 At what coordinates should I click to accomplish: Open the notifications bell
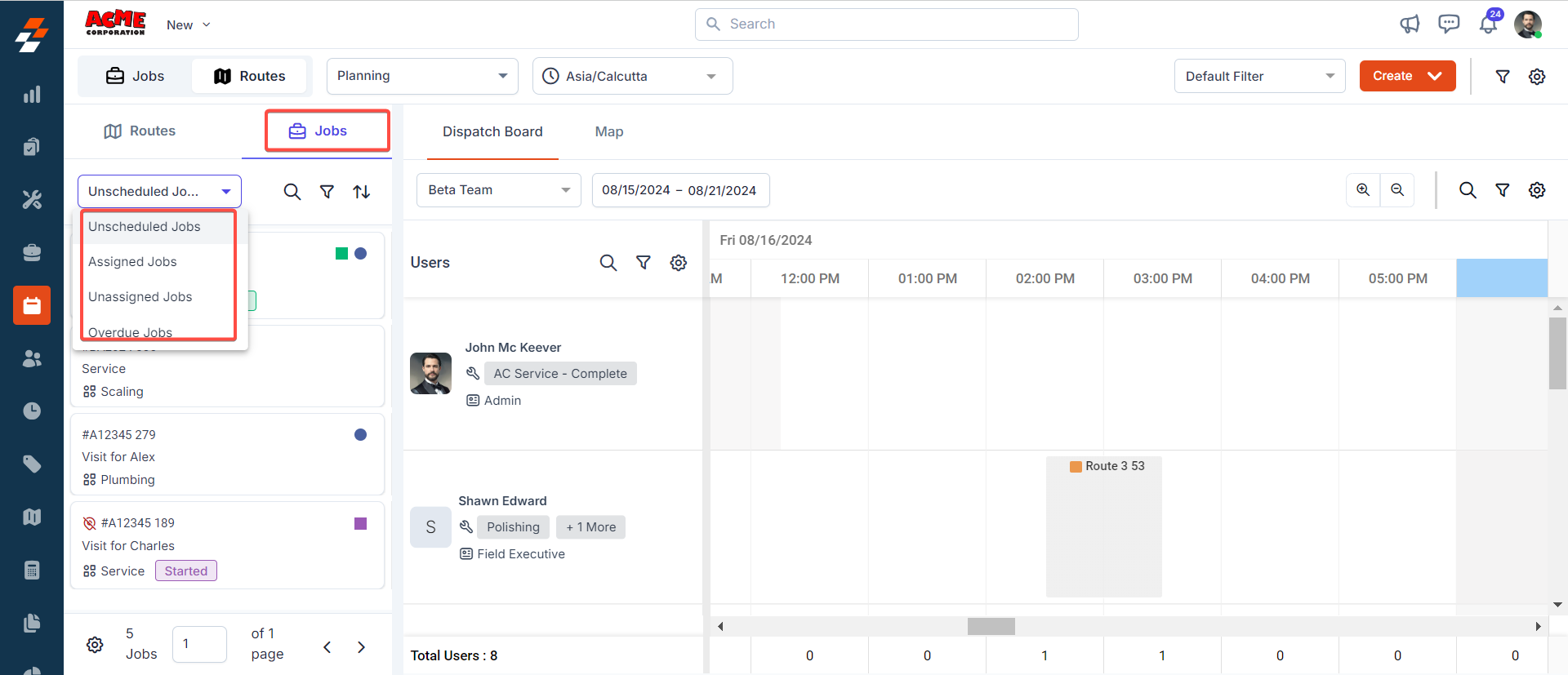[1488, 24]
